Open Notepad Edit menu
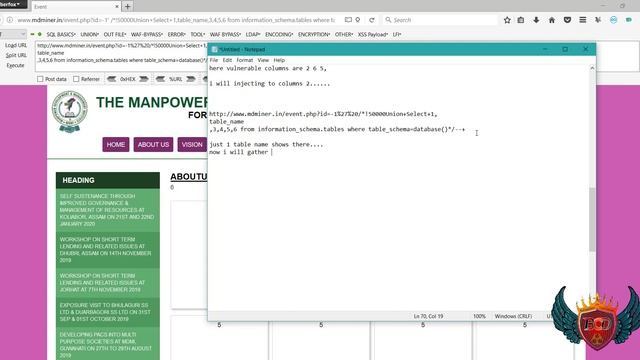Viewport: 640px width, 360px height. [x=227, y=60]
